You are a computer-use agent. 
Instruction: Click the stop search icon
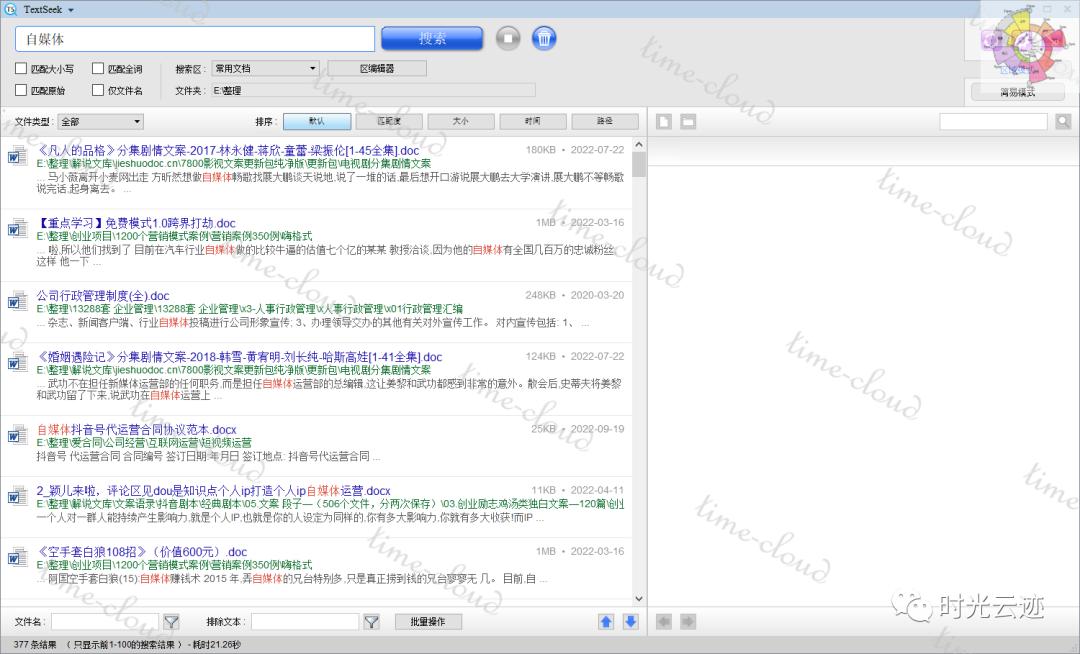pos(510,38)
